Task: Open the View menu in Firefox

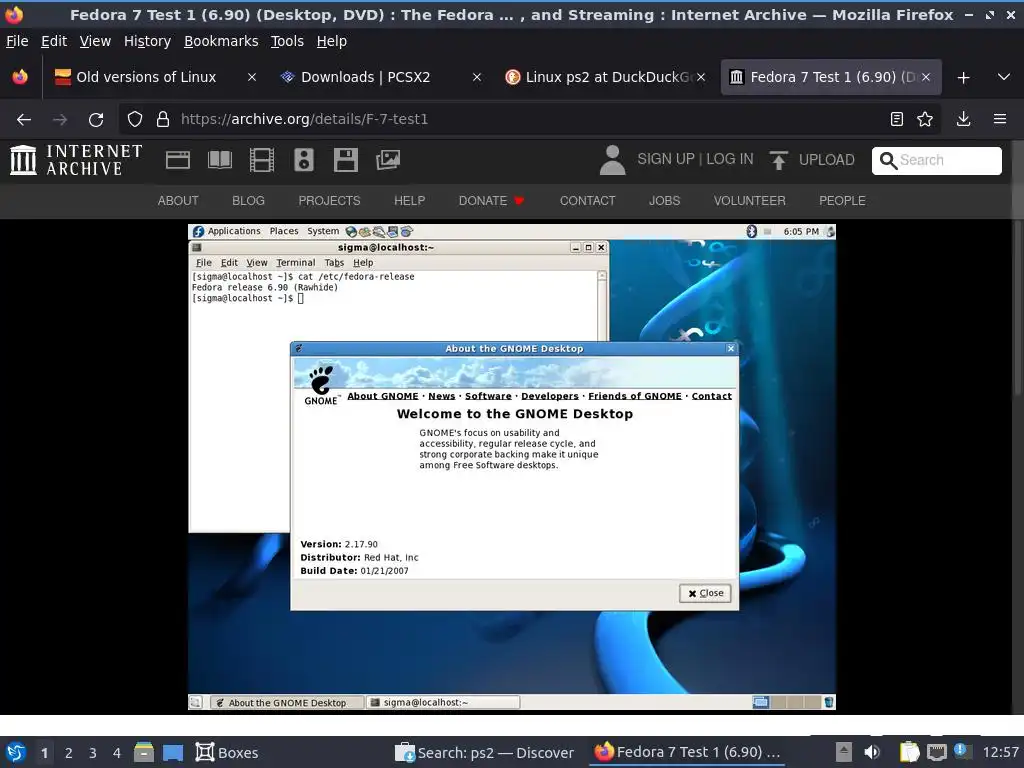Action: (x=95, y=41)
